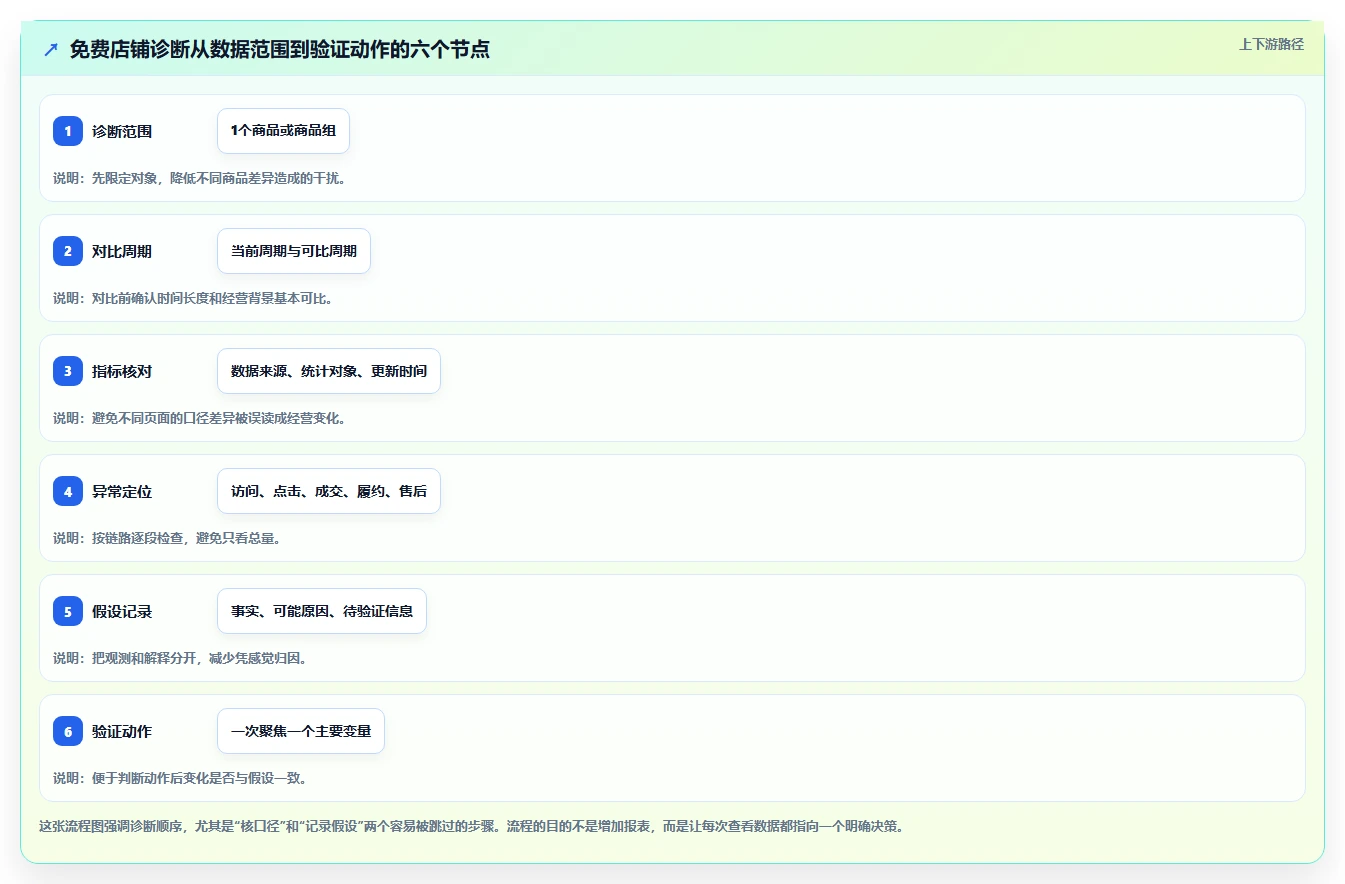Click the 异常定位 step label
The height and width of the screenshot is (884, 1345).
click(122, 491)
